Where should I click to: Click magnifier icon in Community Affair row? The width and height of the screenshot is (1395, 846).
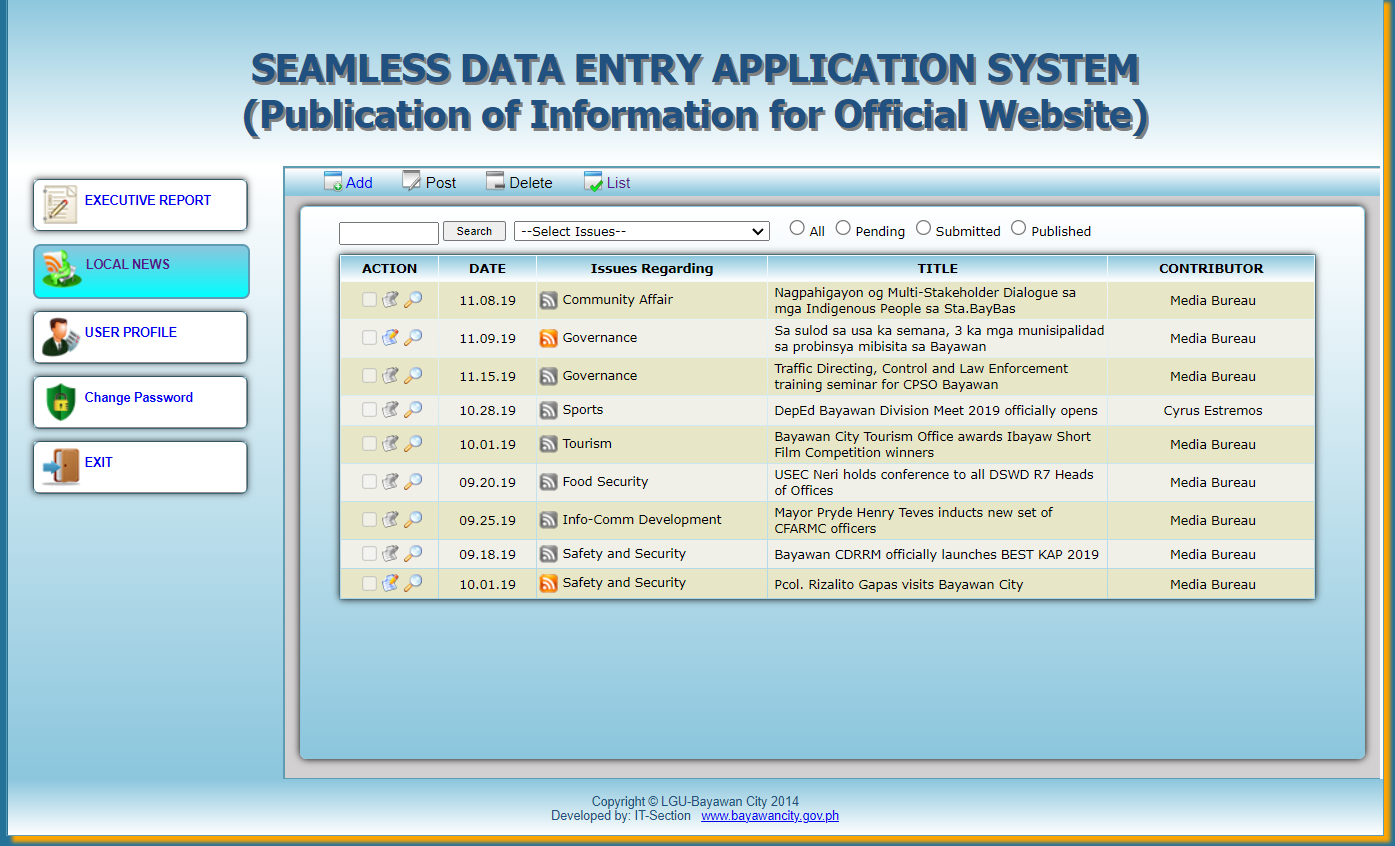click(x=413, y=299)
